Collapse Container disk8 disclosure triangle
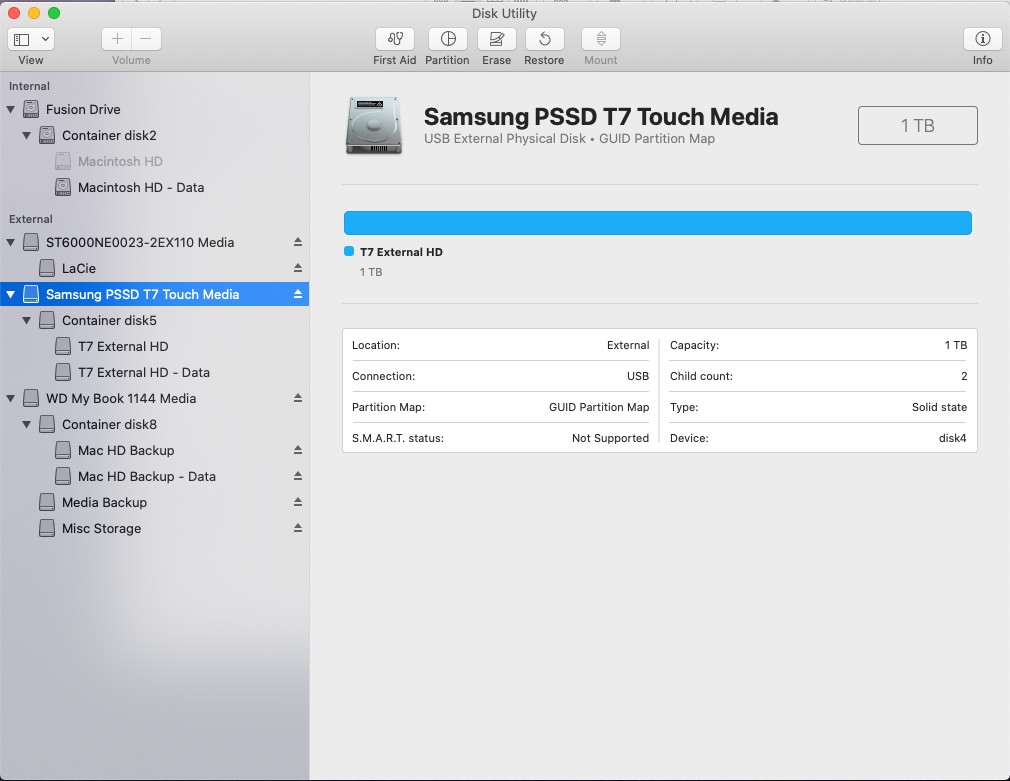Screen dimensions: 1010x781 point(26,424)
